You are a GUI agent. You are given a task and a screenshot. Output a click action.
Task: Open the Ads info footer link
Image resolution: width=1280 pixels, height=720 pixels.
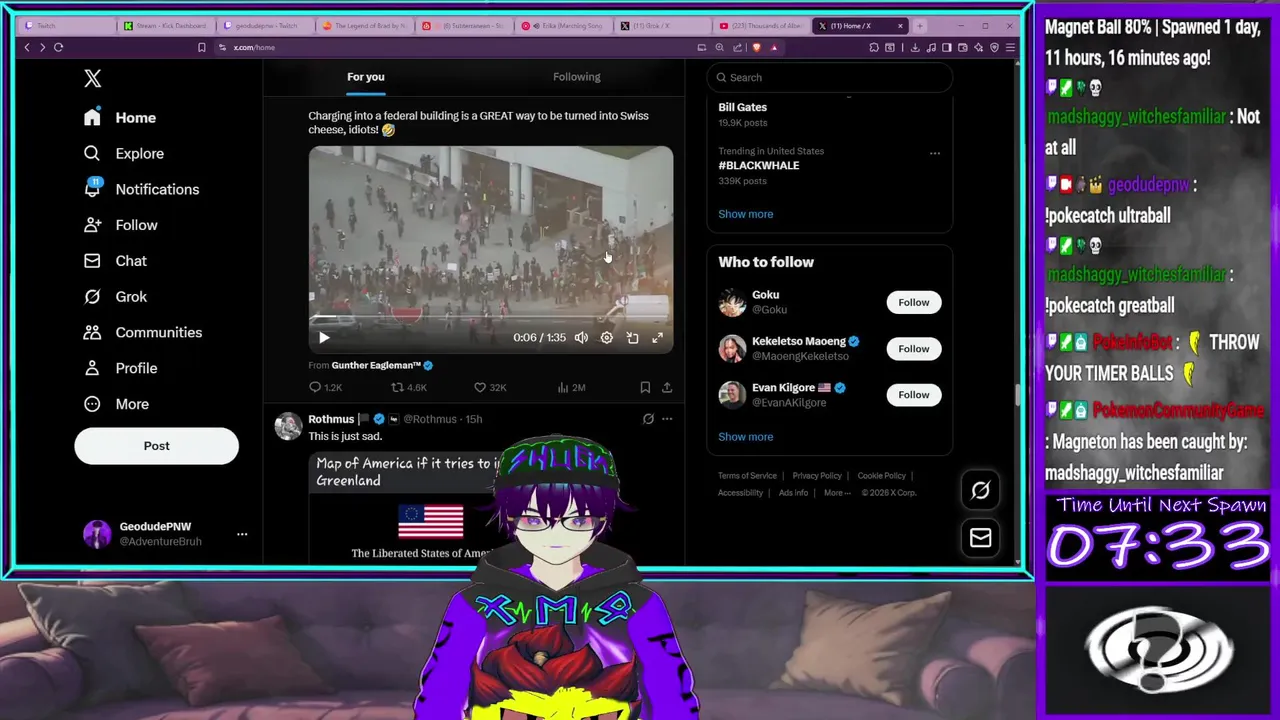(x=793, y=493)
